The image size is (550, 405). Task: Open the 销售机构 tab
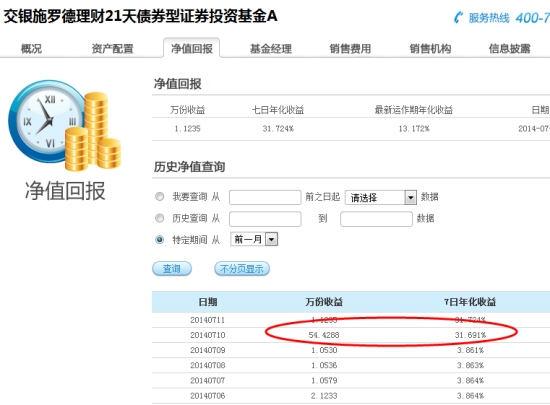tap(430, 48)
